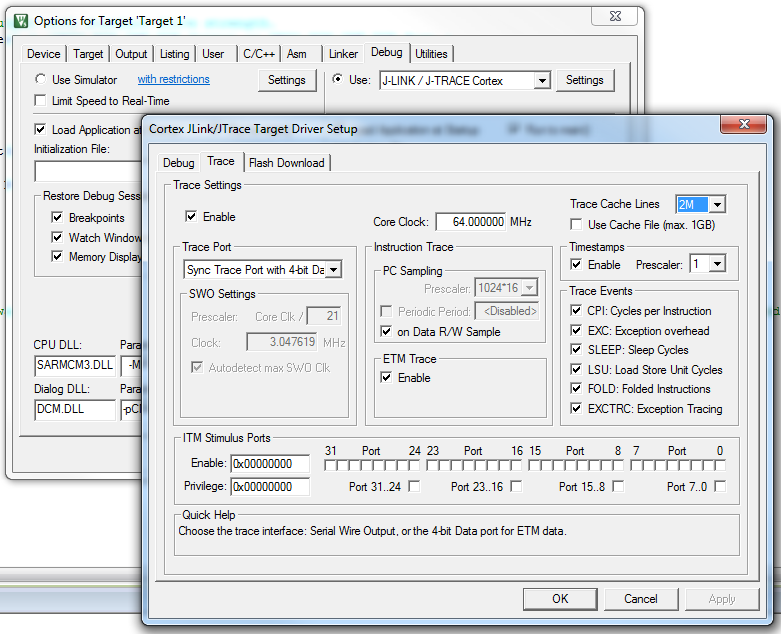This screenshot has width=782, height=634.
Task: Click the Core Clock 64.000000 field
Action: tap(471, 221)
